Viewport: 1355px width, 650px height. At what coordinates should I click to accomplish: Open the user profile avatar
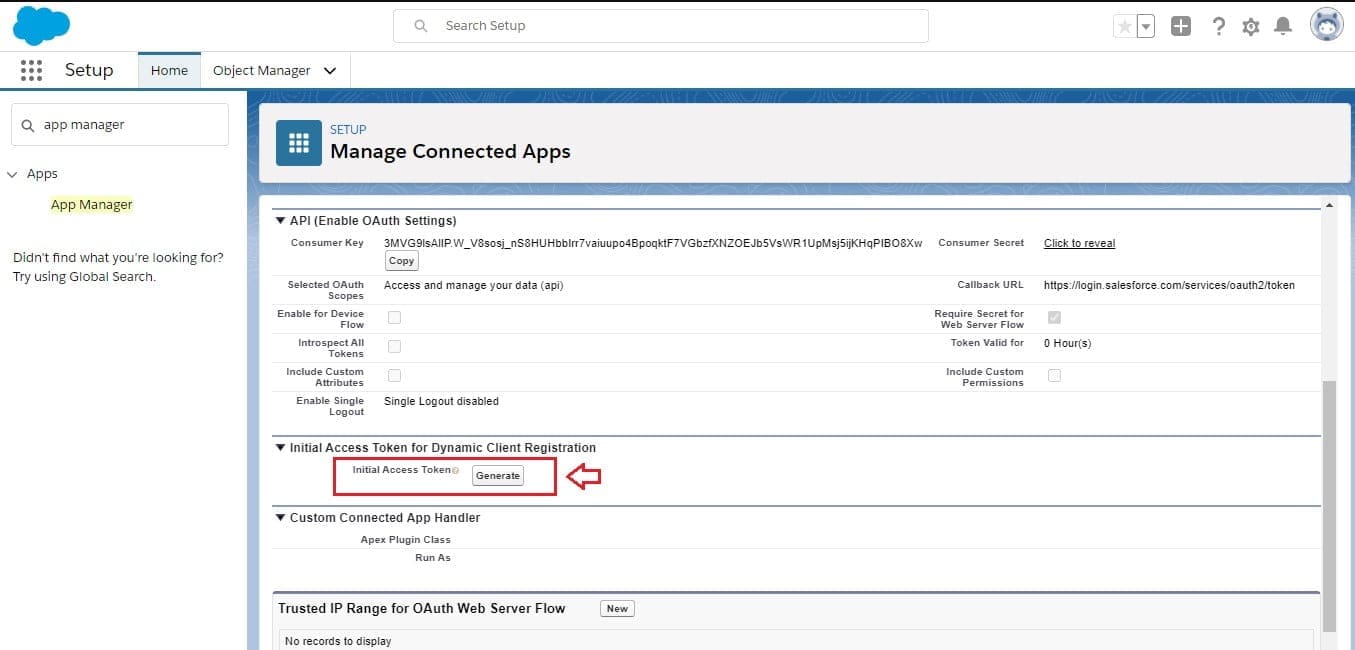1326,25
